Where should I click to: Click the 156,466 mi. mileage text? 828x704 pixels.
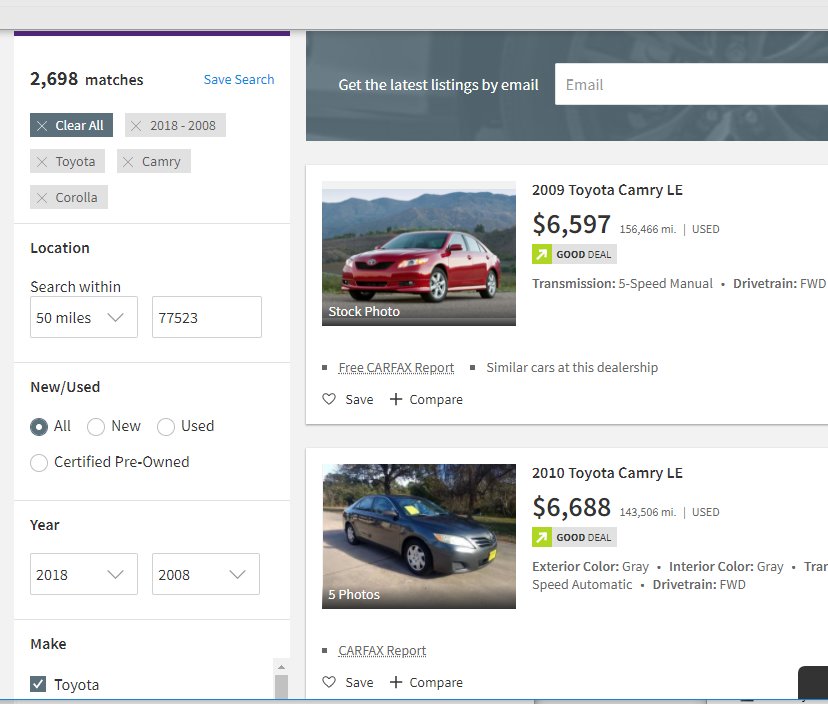click(x=647, y=229)
